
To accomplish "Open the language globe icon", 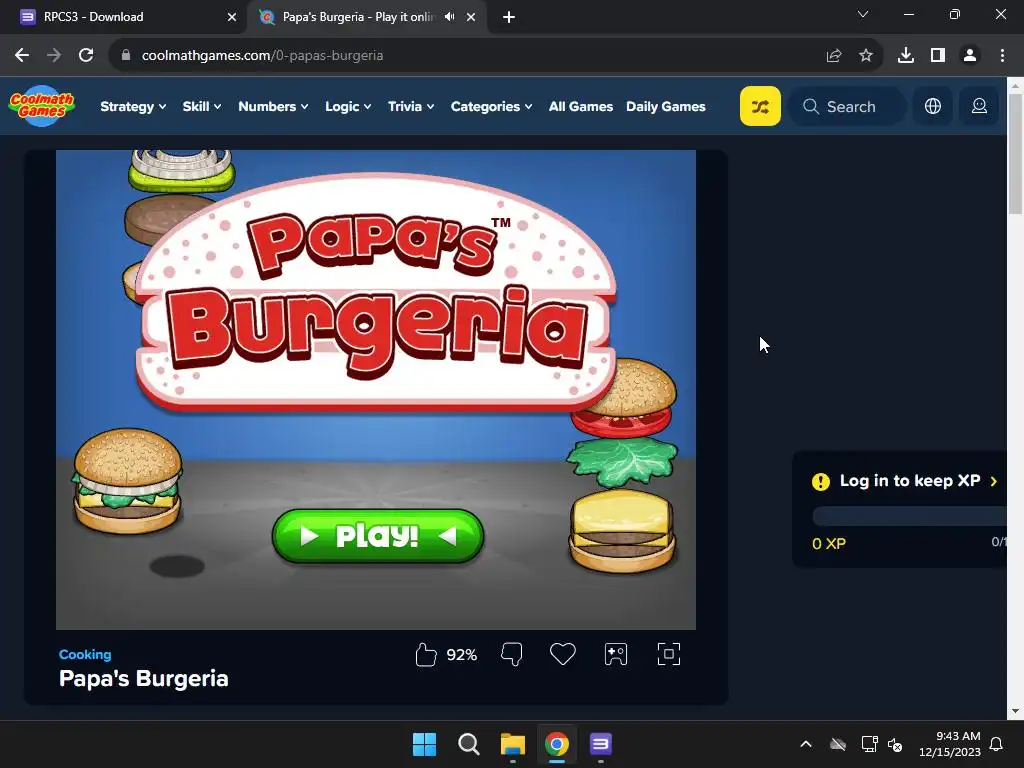I will coord(933,106).
